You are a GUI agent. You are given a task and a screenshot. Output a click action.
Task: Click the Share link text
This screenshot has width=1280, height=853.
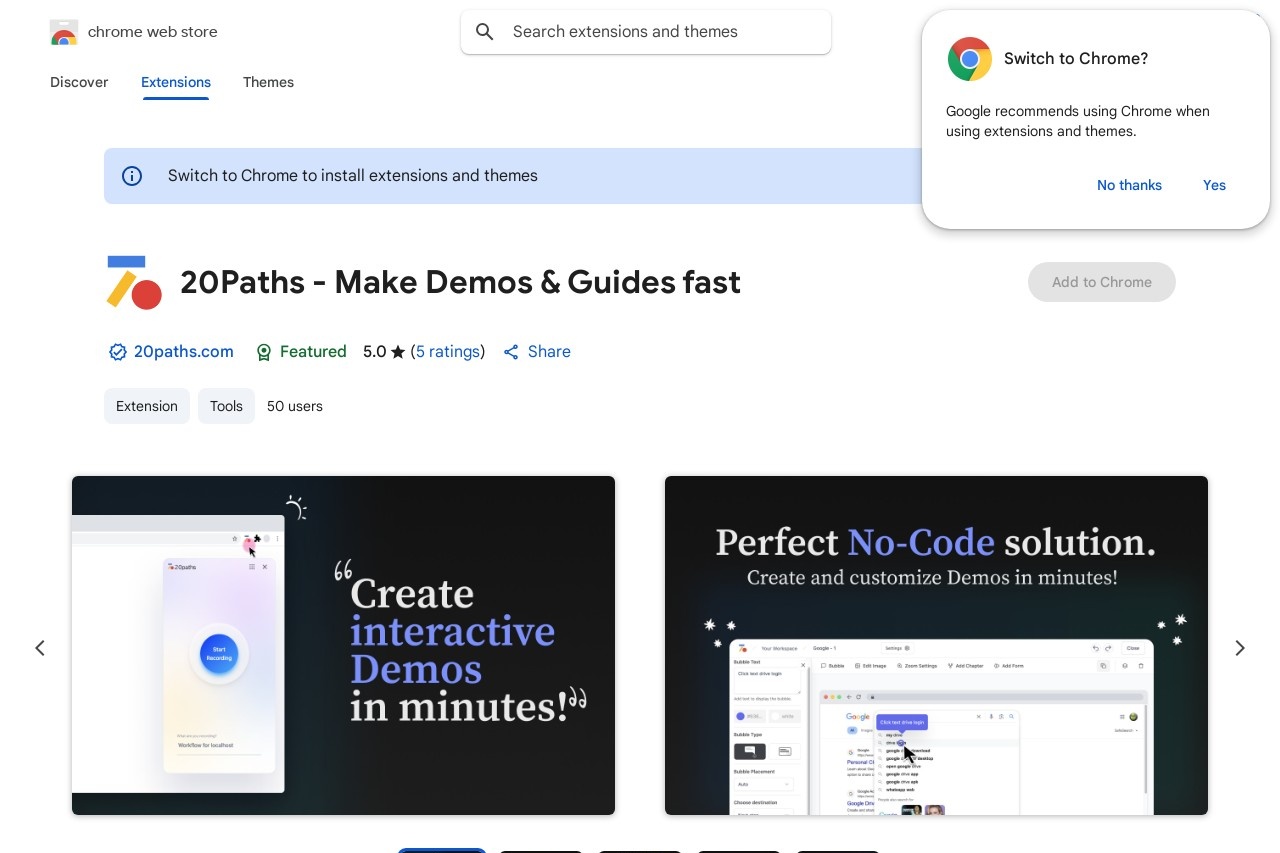click(x=549, y=352)
